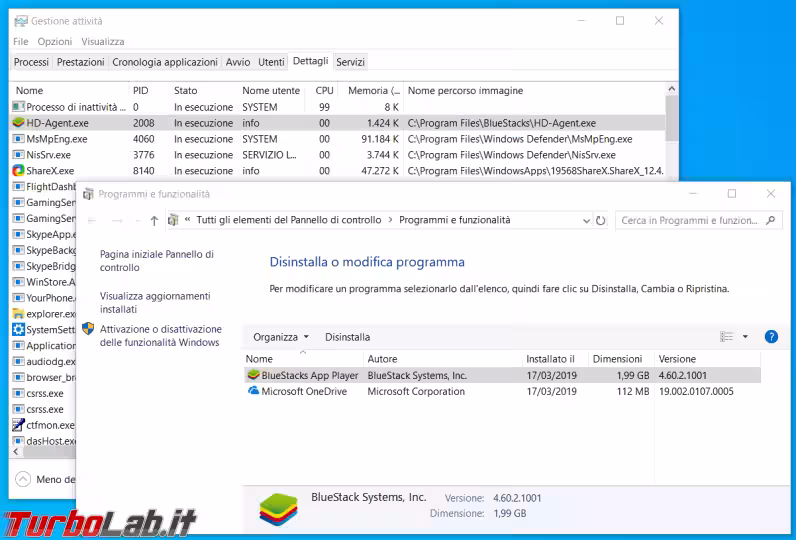The image size is (796, 540).
Task: Select dasHost.exe process row
Action: click(x=44, y=441)
